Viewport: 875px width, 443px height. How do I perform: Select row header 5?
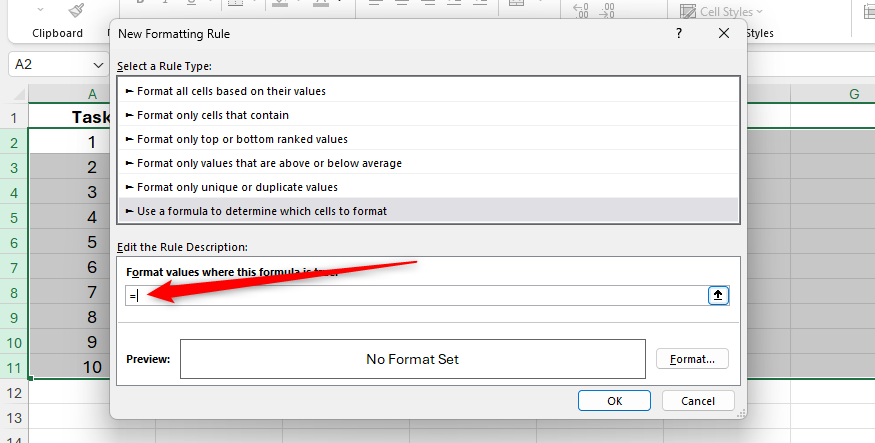tap(14, 218)
